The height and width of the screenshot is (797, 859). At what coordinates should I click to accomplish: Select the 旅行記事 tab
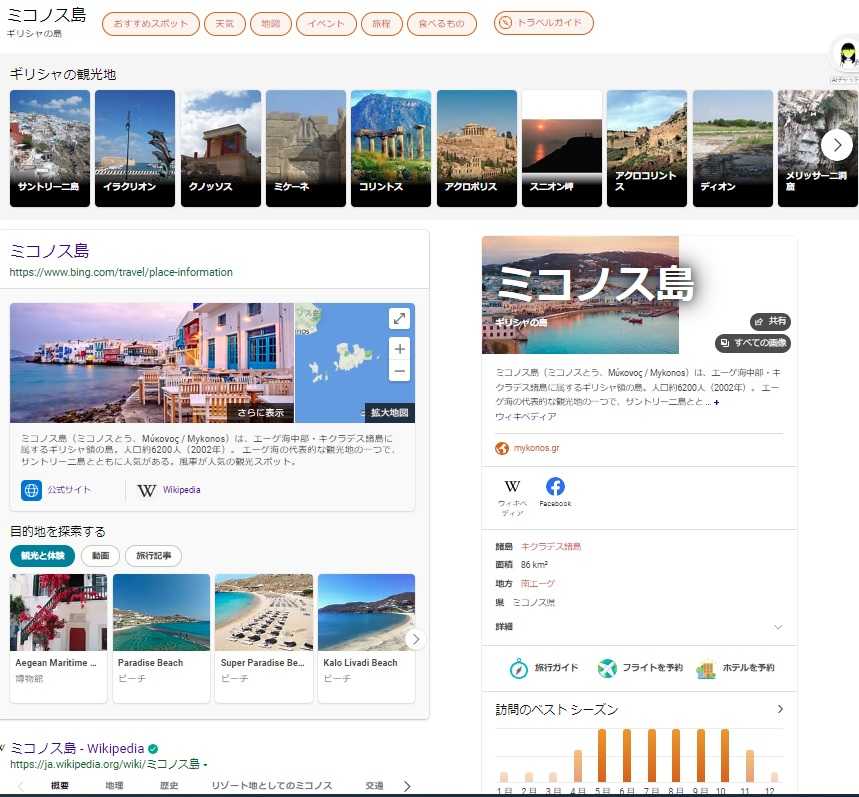click(153, 556)
